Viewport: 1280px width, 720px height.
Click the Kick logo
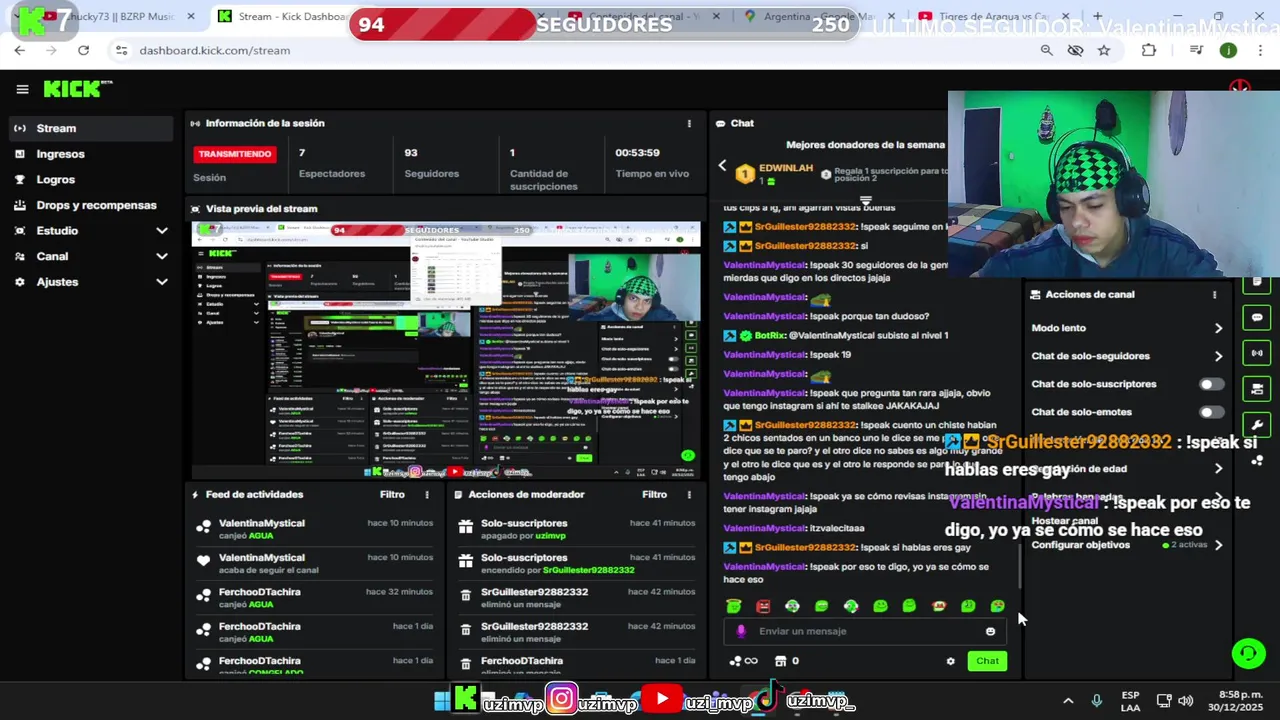click(x=78, y=89)
